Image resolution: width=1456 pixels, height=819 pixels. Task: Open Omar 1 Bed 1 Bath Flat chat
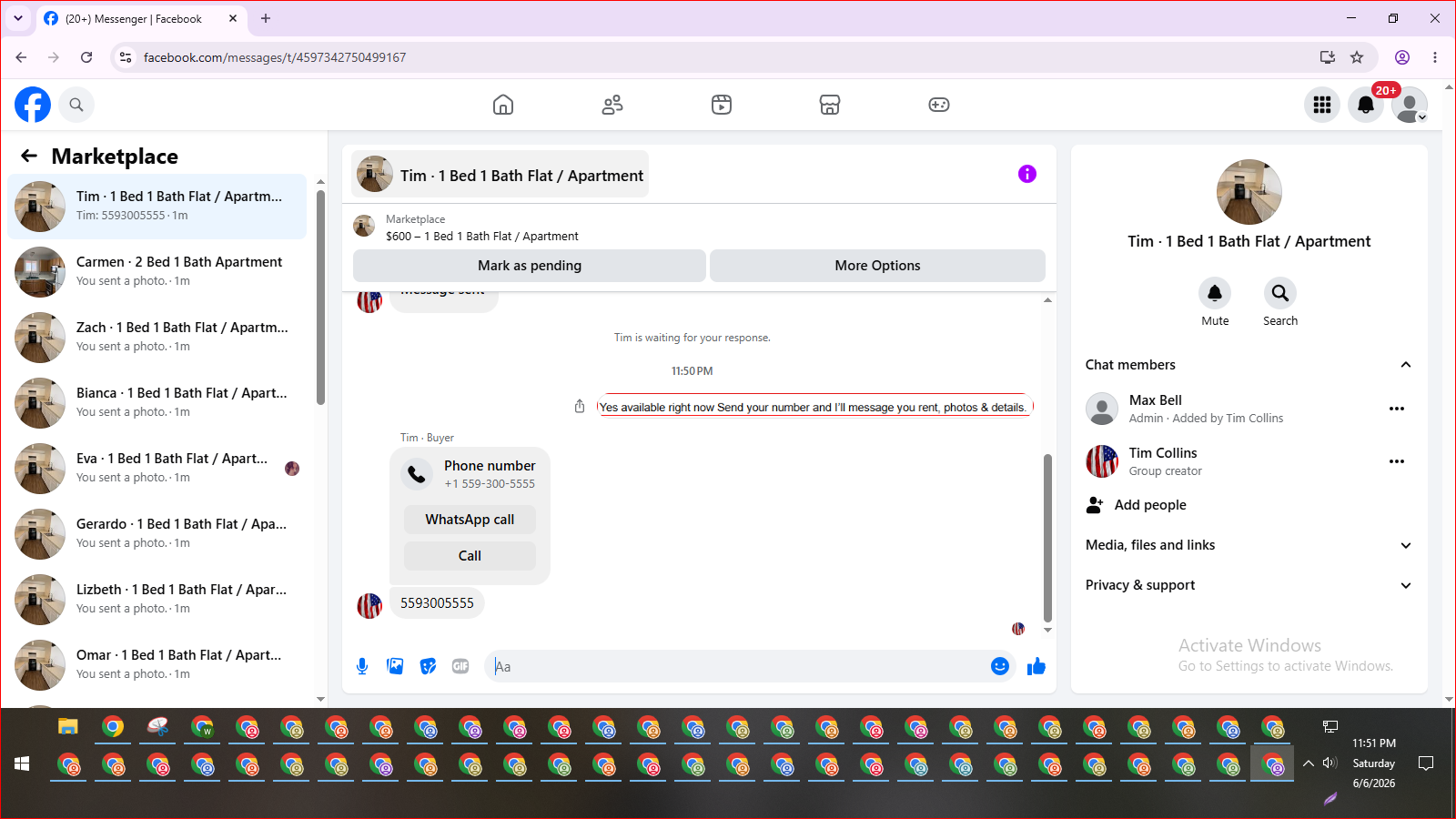(157, 665)
